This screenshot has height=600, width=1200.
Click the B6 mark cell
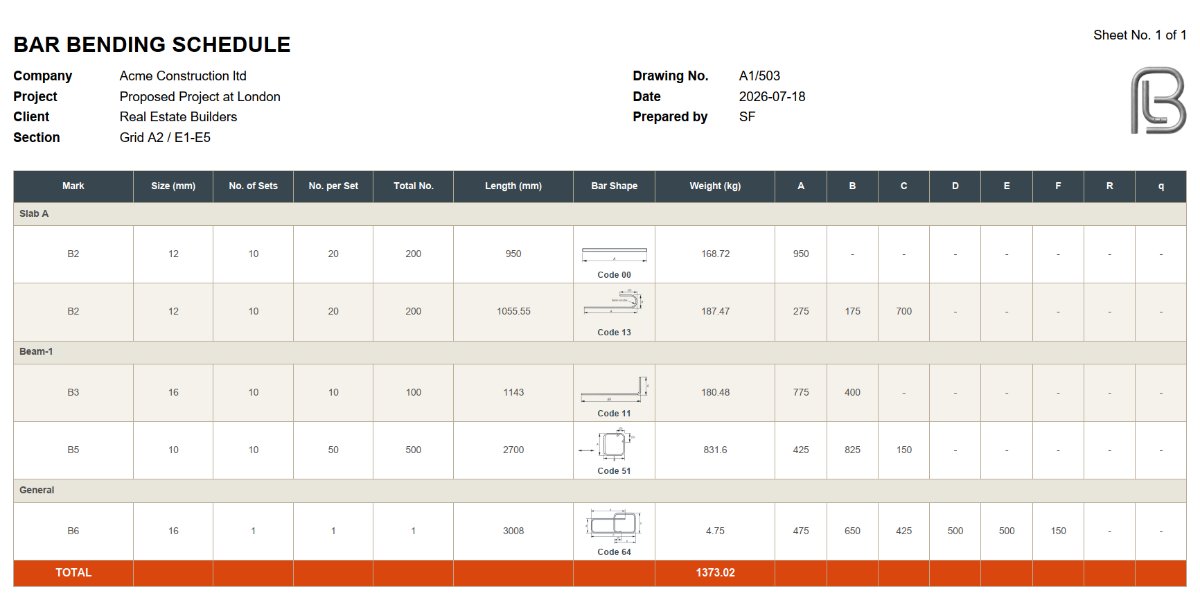coord(73,531)
